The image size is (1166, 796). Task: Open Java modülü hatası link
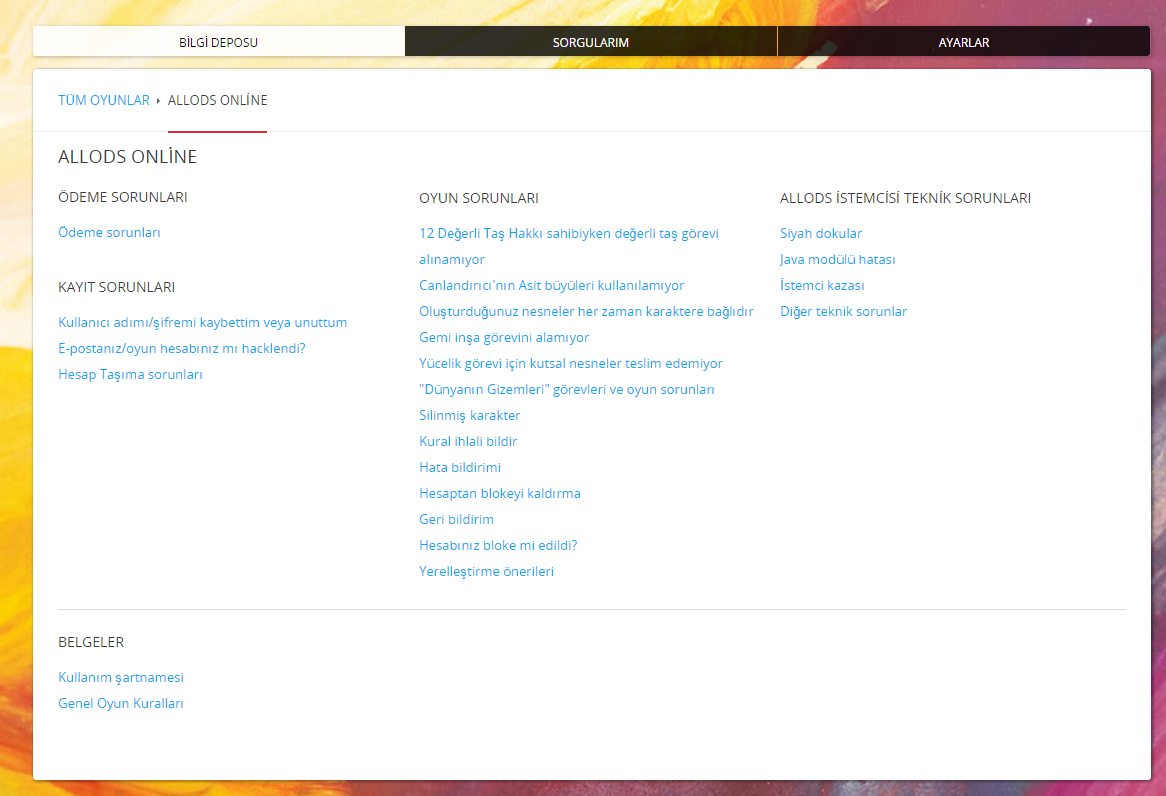(837, 260)
